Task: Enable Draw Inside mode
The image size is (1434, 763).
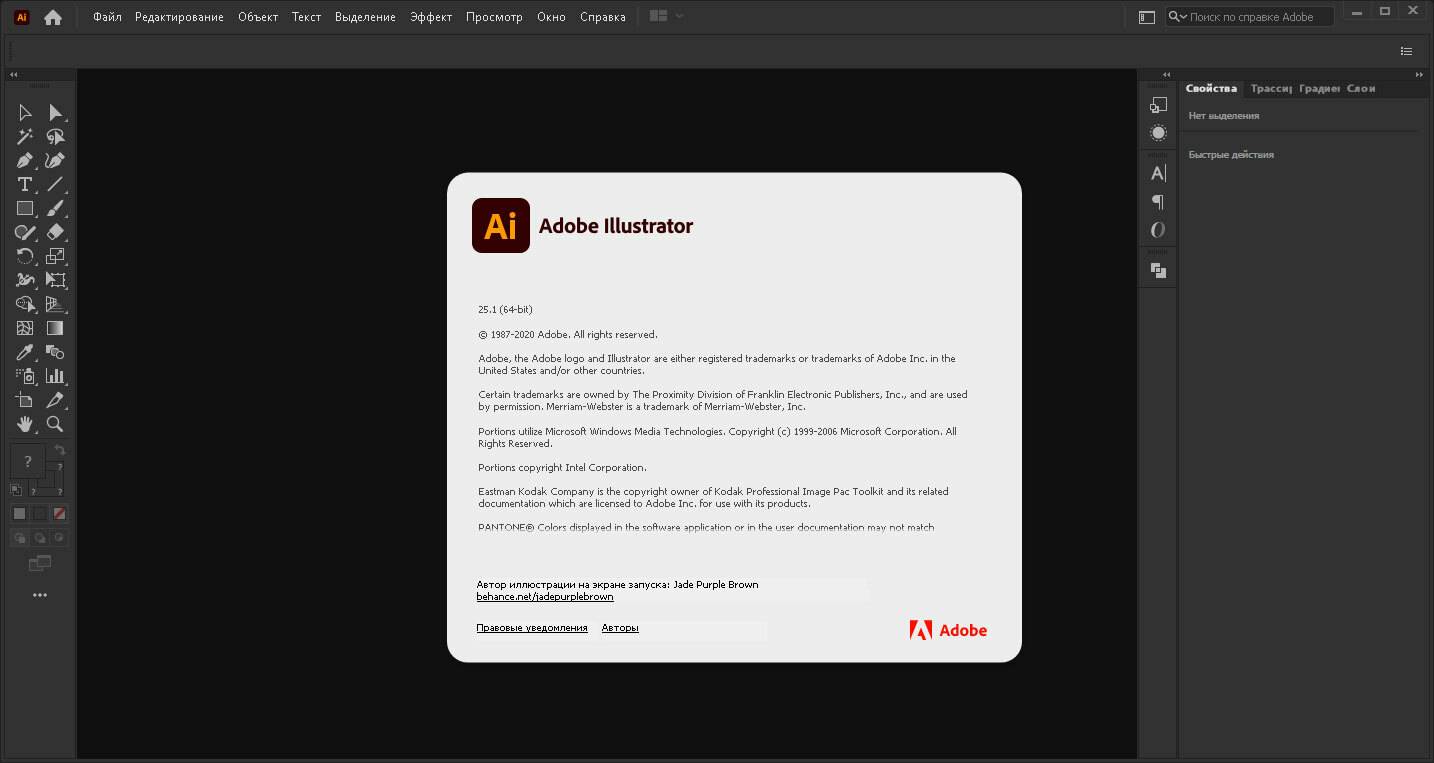Action: tap(59, 538)
